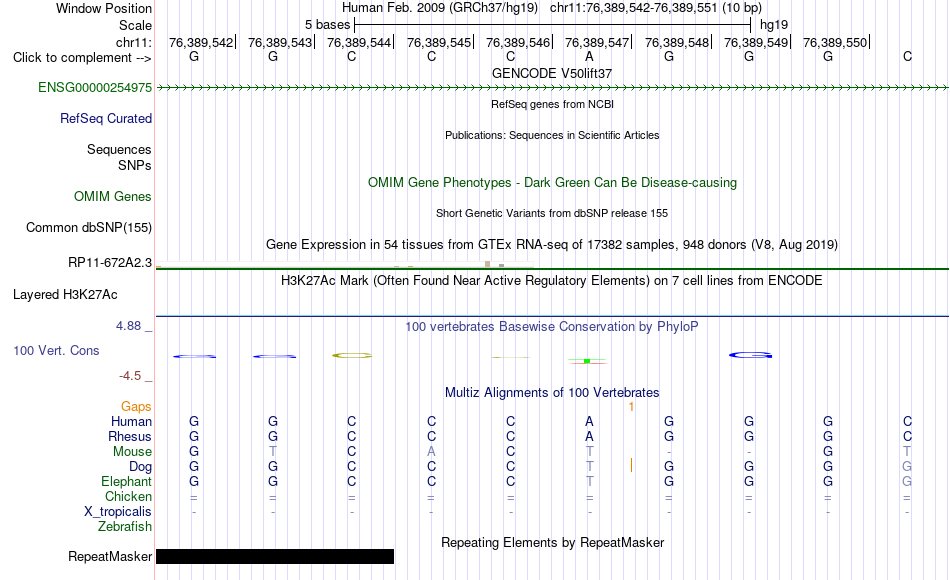Select the Chicken species label
Screen dimensions: 950x580
tap(128, 496)
